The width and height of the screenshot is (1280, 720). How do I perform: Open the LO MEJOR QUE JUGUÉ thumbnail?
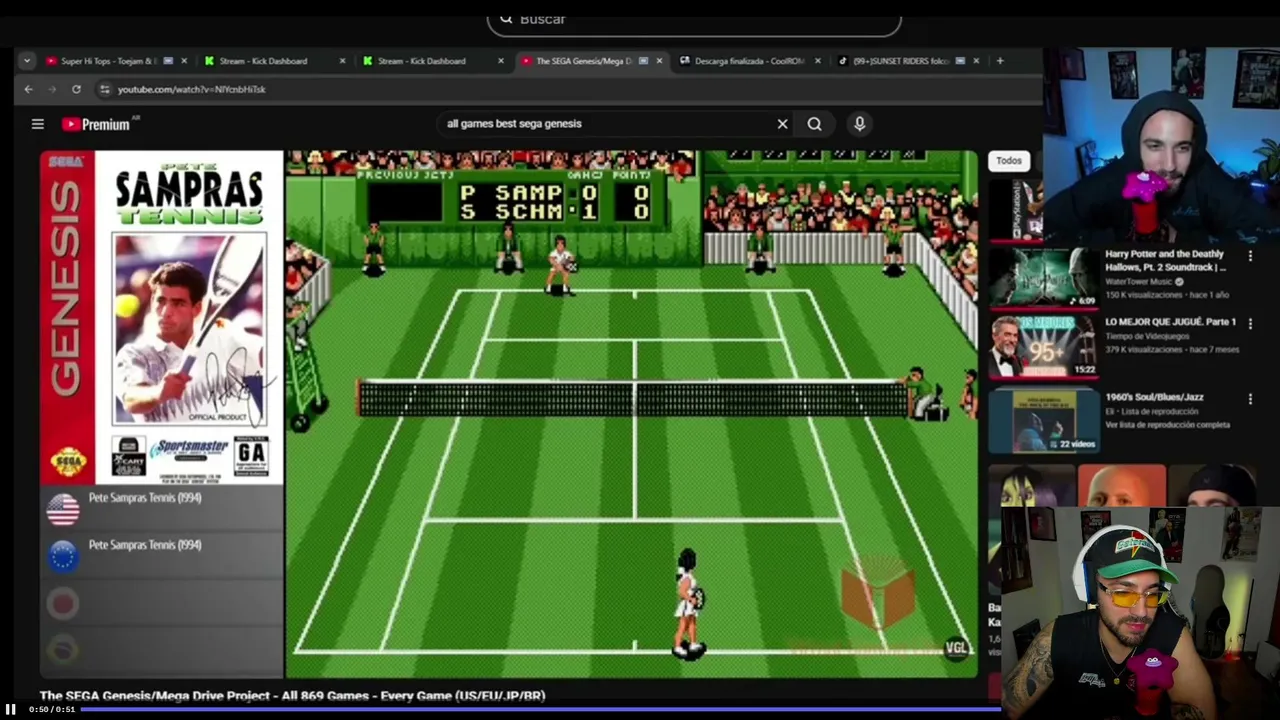point(1043,346)
